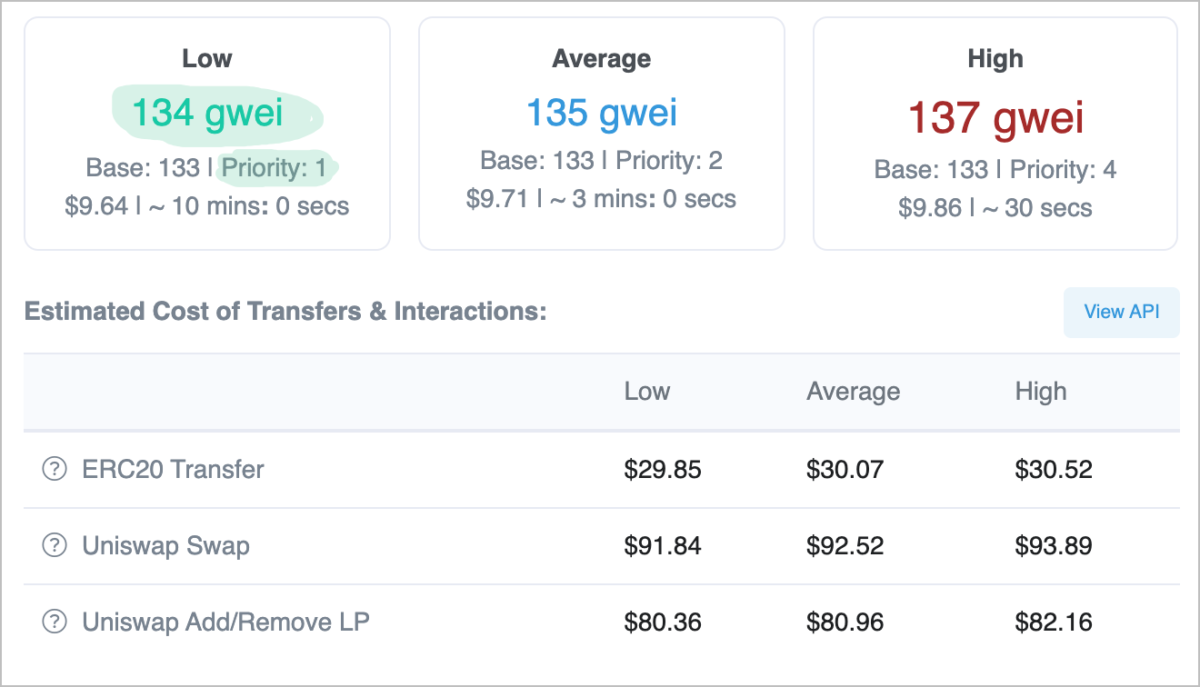
Task: Click the $91.84 Uniswap Swap low cost
Action: click(x=663, y=546)
